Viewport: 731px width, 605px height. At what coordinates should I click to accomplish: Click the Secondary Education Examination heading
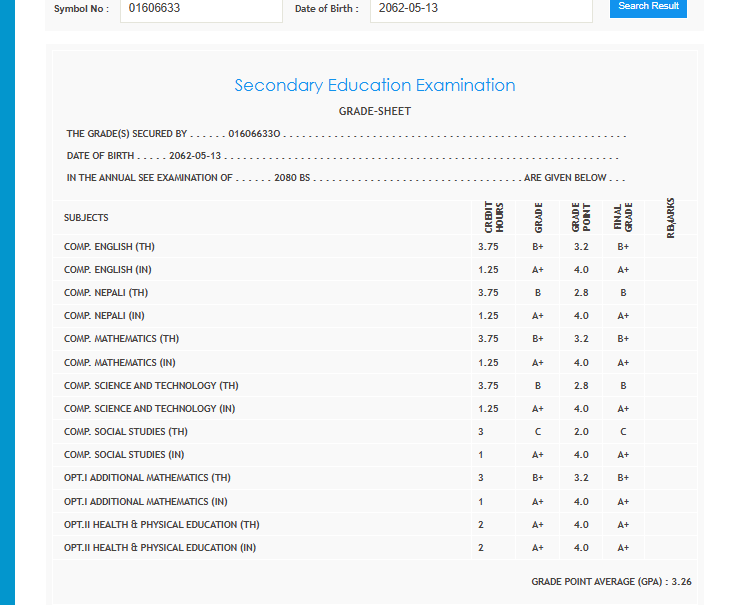pyautogui.click(x=374, y=86)
